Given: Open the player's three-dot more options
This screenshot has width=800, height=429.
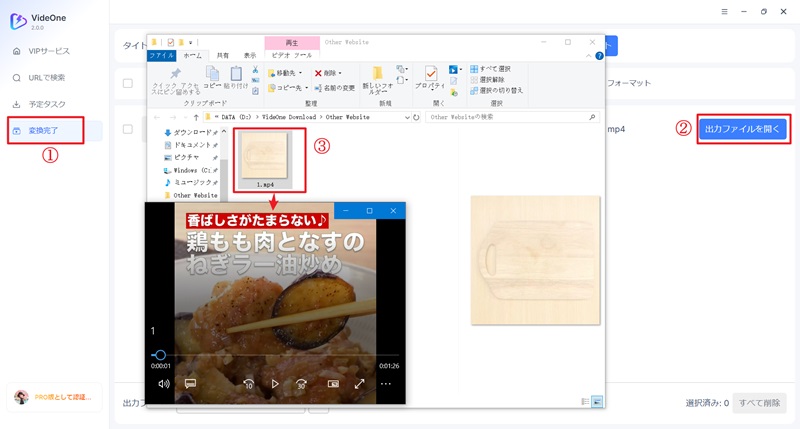Looking at the screenshot, I should click(x=386, y=384).
